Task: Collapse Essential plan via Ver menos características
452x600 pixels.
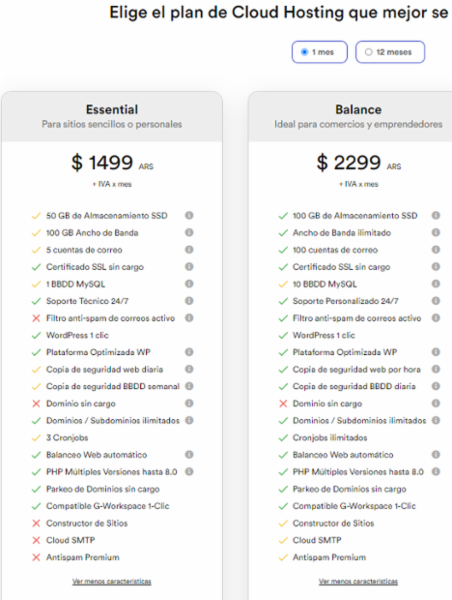Action: click(x=112, y=581)
